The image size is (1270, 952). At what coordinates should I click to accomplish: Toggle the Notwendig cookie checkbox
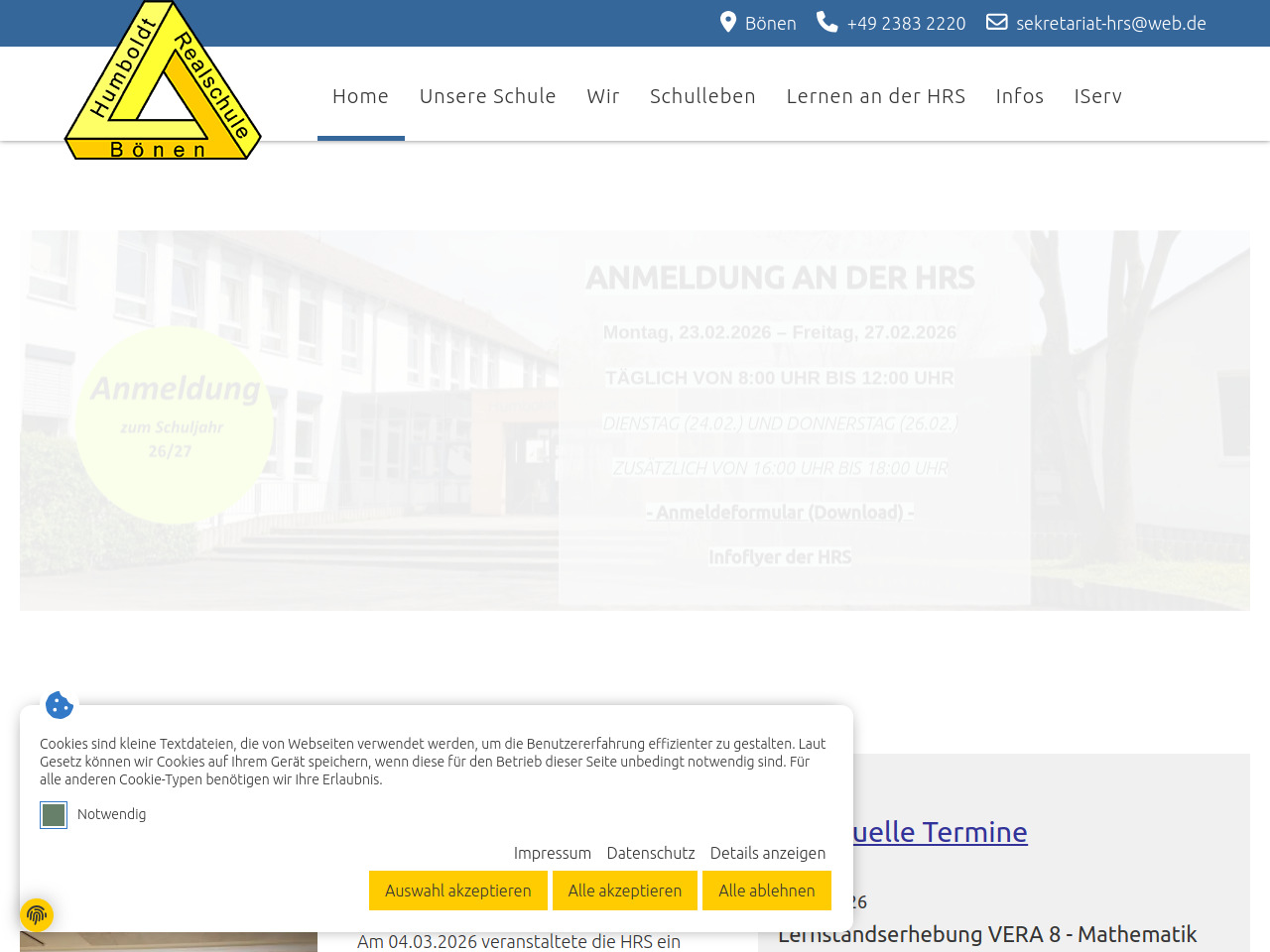(54, 815)
